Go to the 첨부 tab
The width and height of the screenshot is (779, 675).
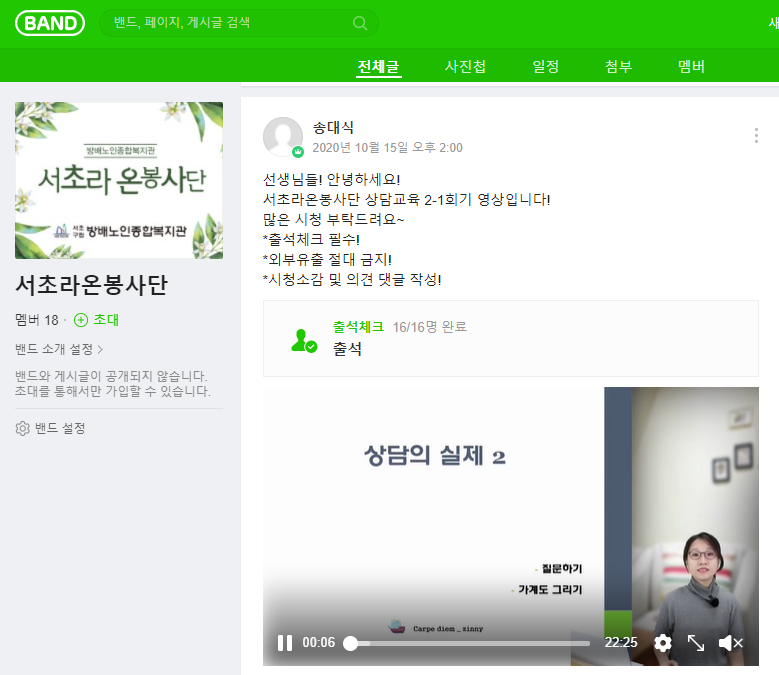[x=618, y=67]
